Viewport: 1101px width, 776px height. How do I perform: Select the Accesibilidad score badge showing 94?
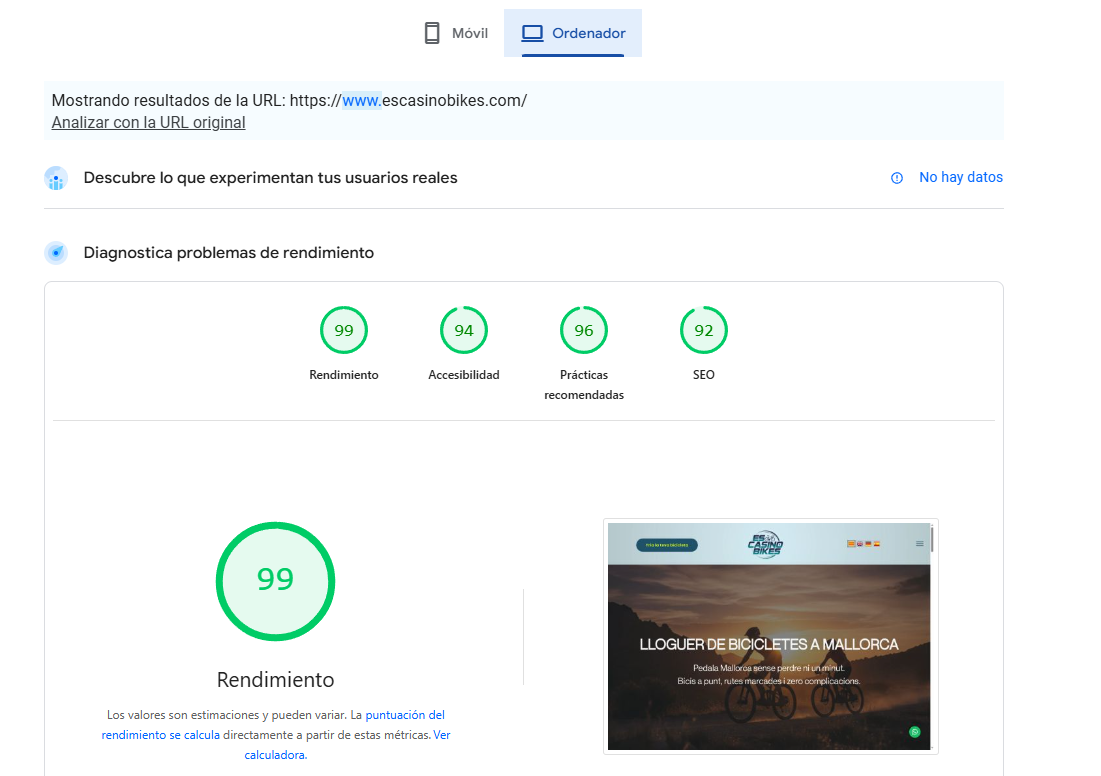click(463, 330)
